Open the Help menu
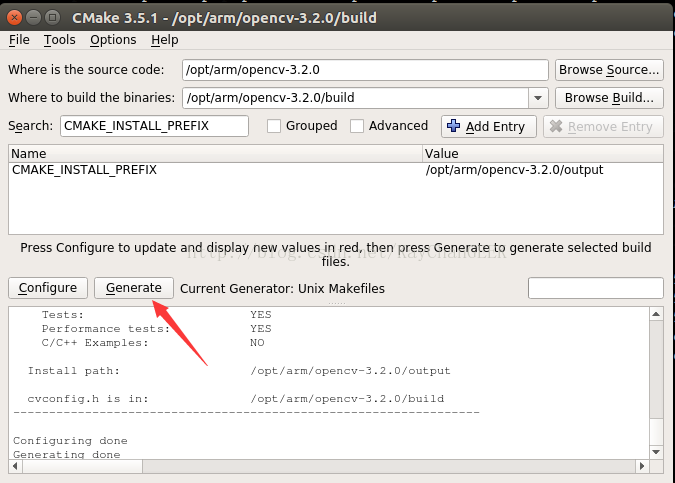Screen dimensions: 675x483 pos(164,40)
